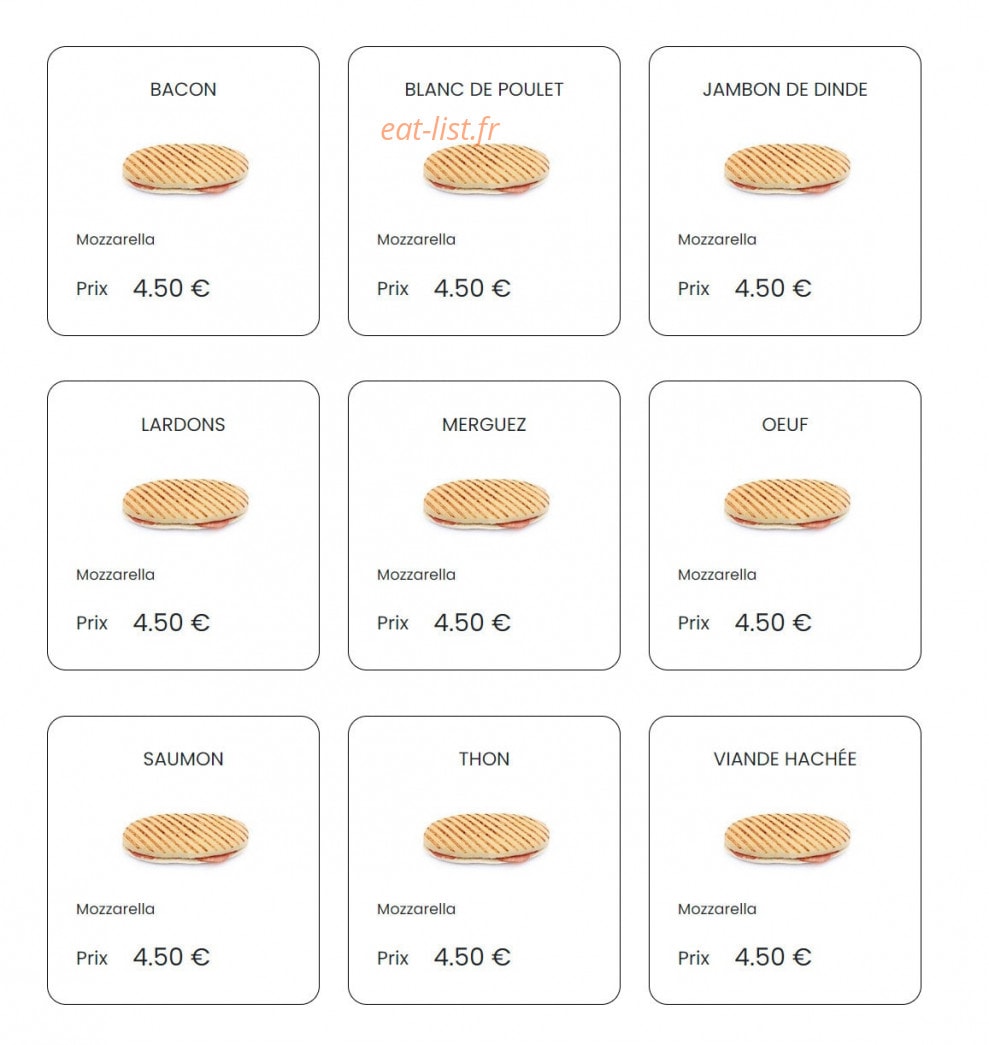Image resolution: width=989 pixels, height=1045 pixels.
Task: Select the JAMBON DE DINDE title
Action: pos(785,89)
